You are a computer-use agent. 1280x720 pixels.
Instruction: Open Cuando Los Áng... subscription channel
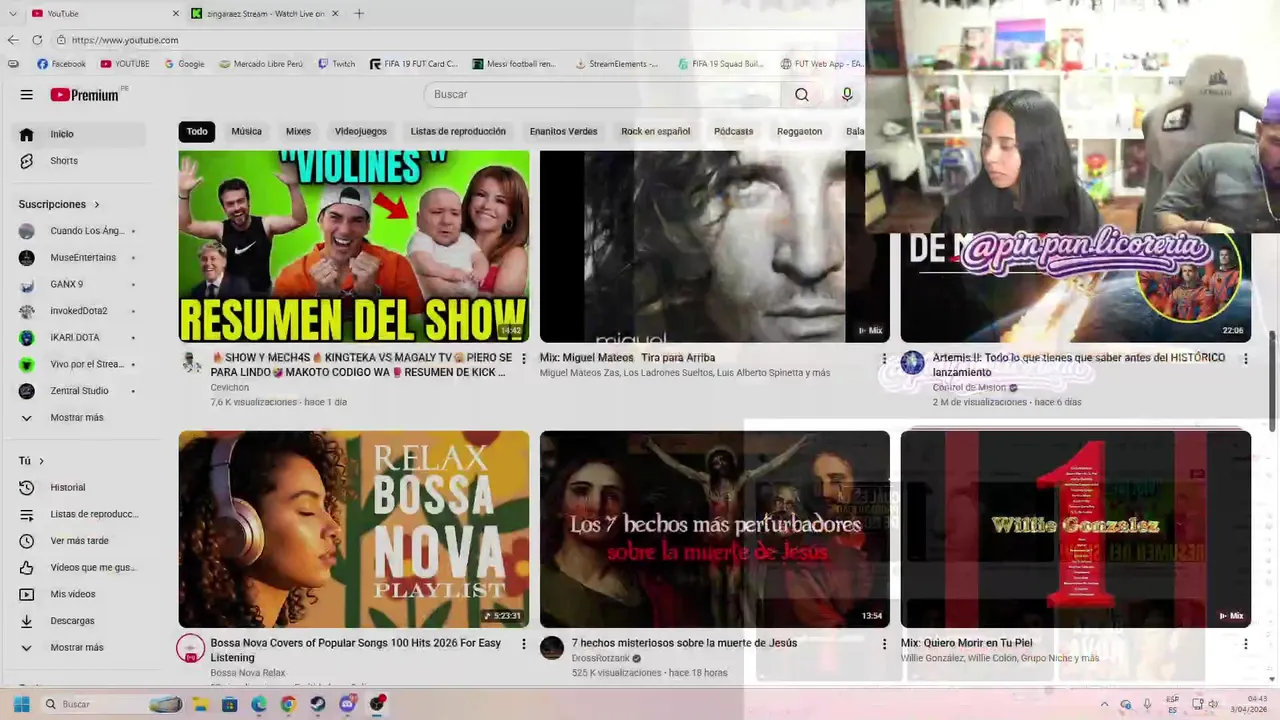(80, 231)
